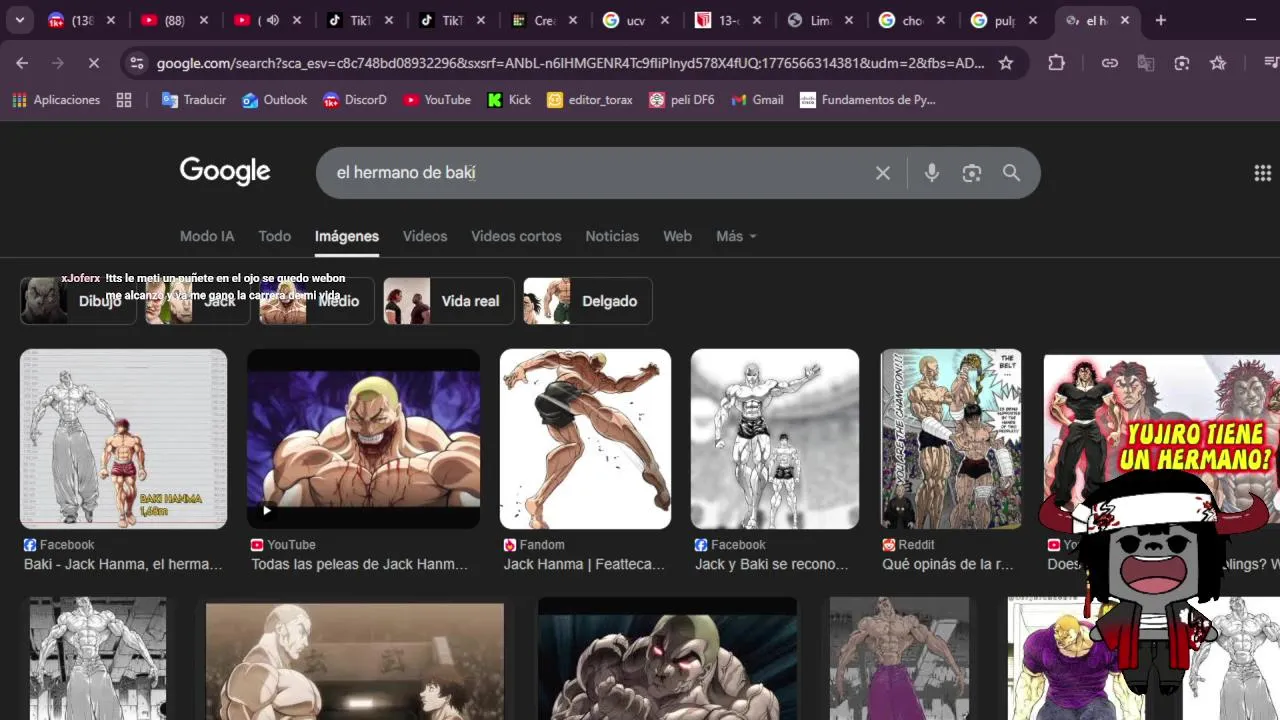Viewport: 1280px width, 720px height.
Task: Click the link-chain extension icon
Action: (1110, 63)
